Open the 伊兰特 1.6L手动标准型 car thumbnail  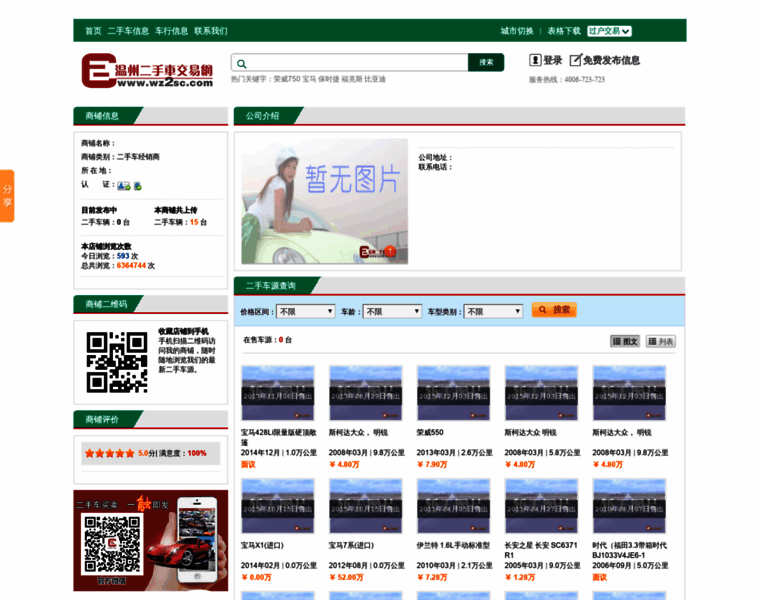click(454, 506)
